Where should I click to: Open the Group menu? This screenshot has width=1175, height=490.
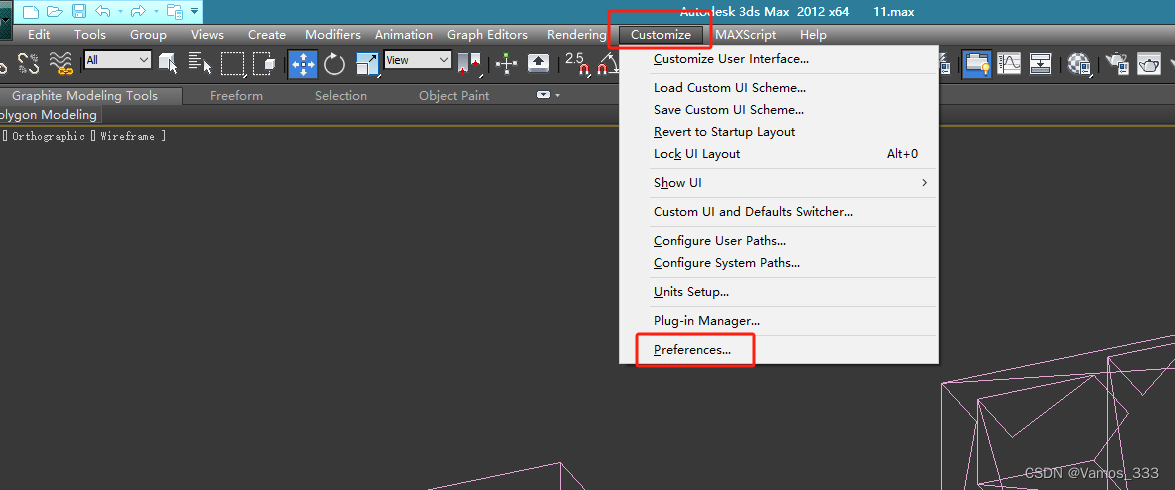[148, 34]
